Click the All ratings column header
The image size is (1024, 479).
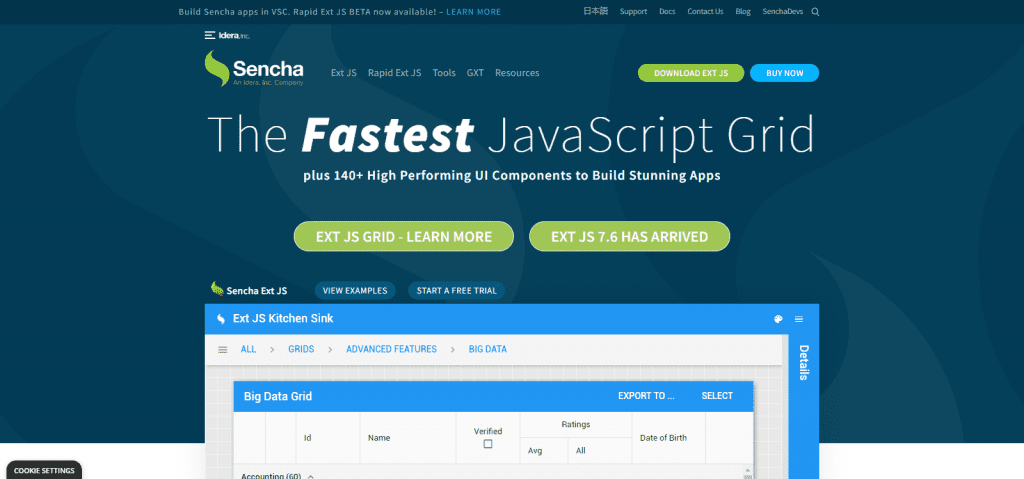(600, 451)
